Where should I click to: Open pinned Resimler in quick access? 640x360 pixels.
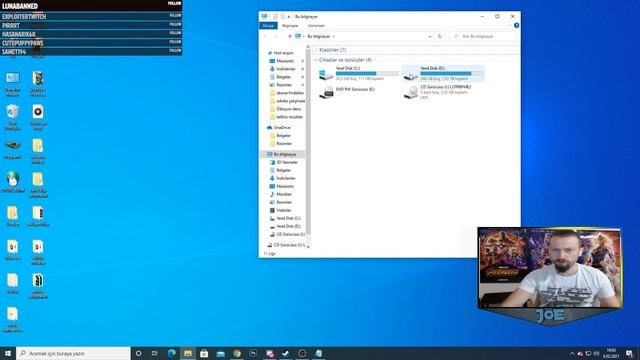tap(284, 85)
